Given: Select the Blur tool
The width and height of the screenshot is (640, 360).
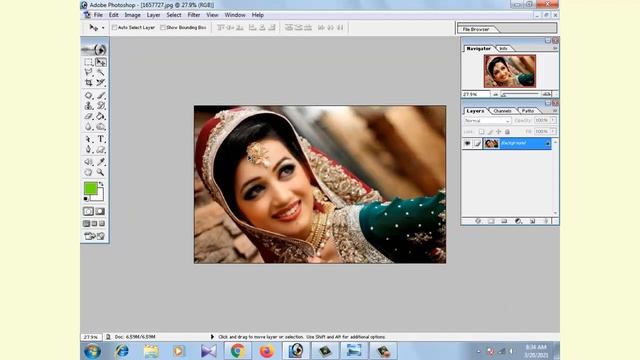Looking at the screenshot, I should click(89, 127).
